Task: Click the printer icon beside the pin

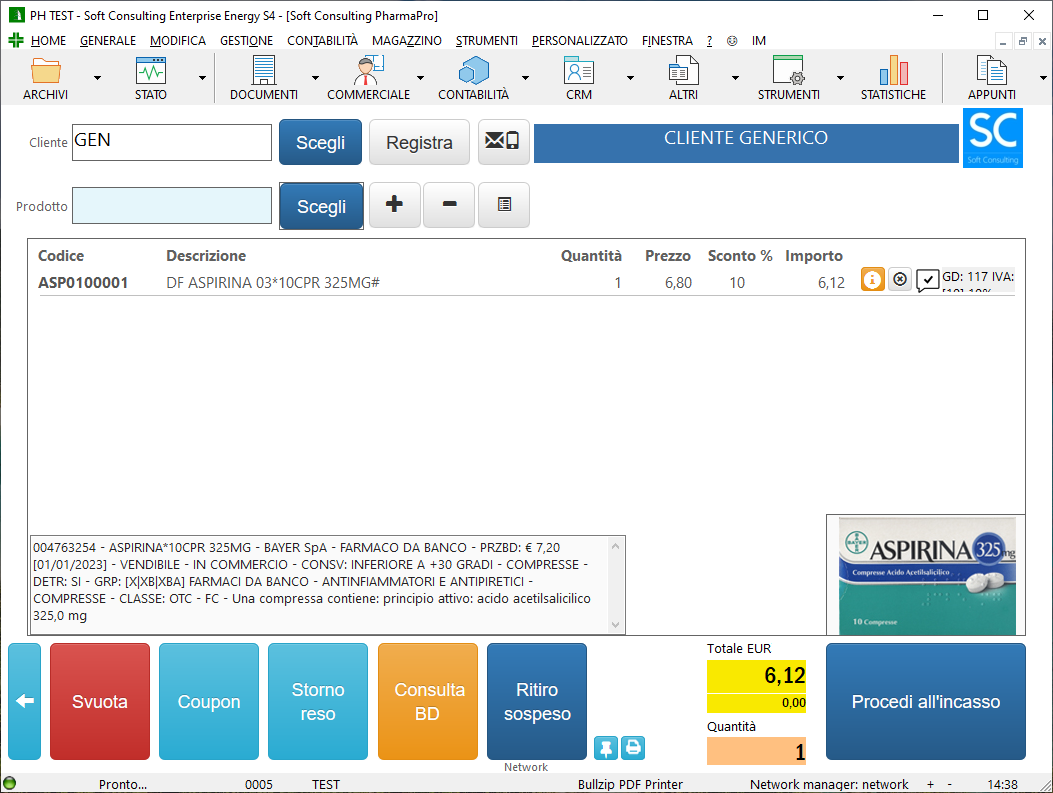Action: point(633,747)
